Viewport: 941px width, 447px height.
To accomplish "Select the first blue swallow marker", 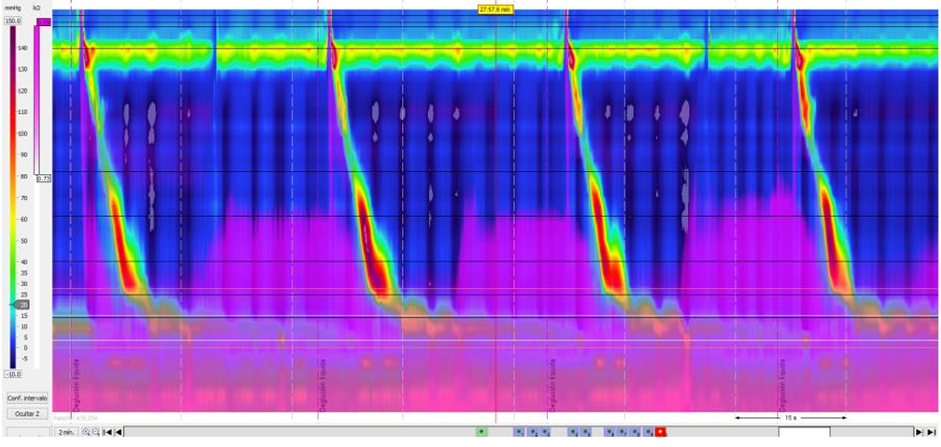I will (519, 432).
